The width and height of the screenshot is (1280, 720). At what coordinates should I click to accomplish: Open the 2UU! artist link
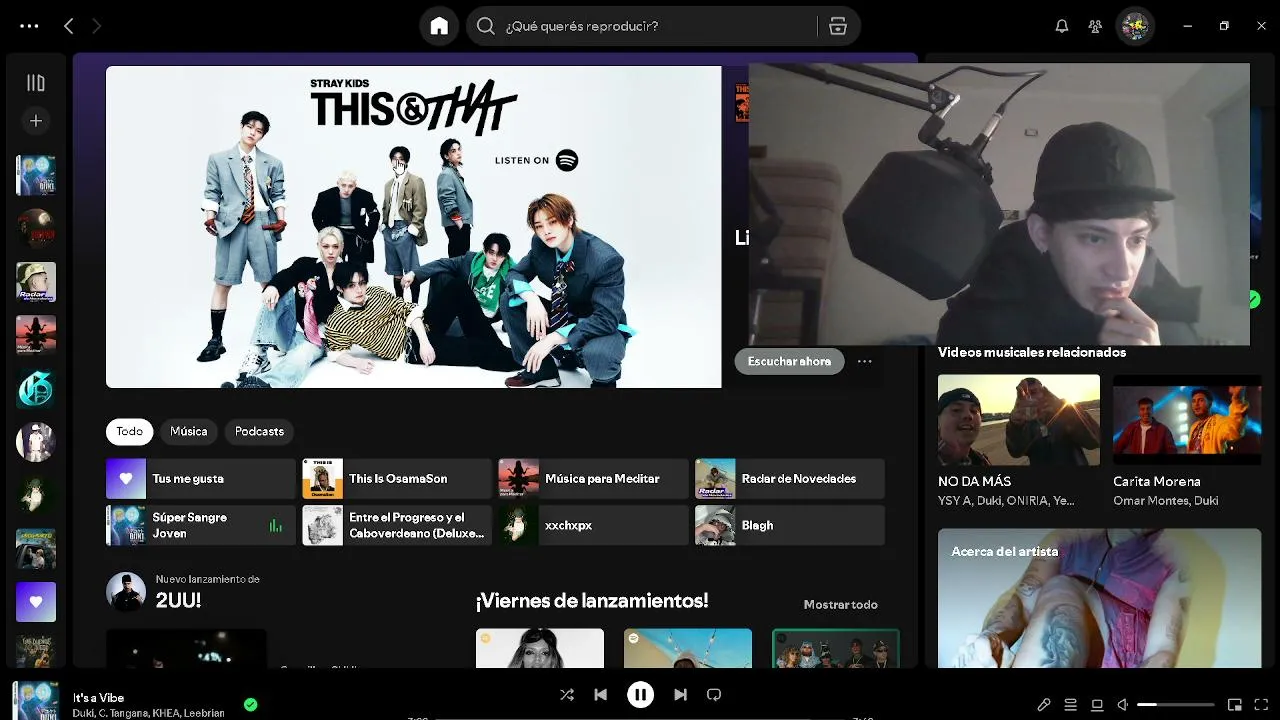[x=178, y=600]
